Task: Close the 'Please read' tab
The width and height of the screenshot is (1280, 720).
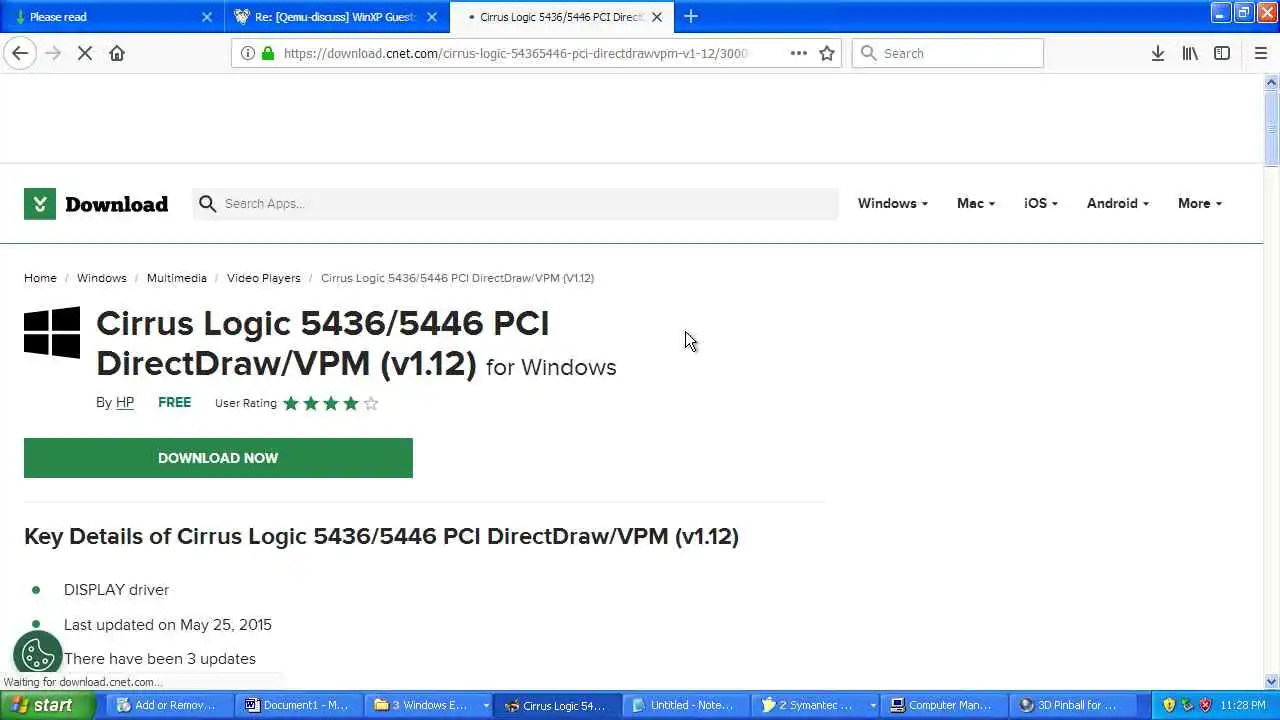Action: tap(207, 17)
